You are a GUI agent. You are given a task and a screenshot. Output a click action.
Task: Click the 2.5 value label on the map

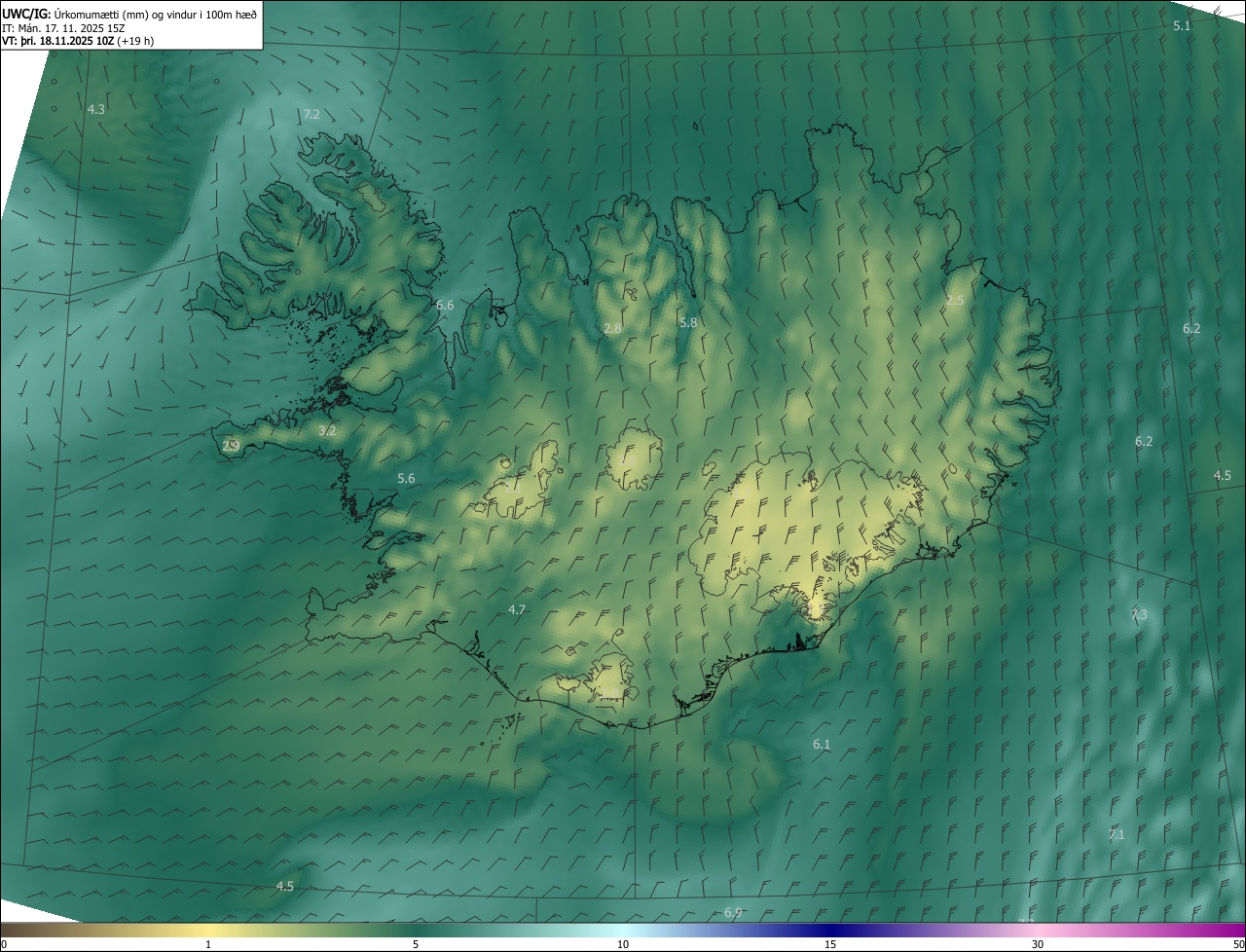[955, 301]
